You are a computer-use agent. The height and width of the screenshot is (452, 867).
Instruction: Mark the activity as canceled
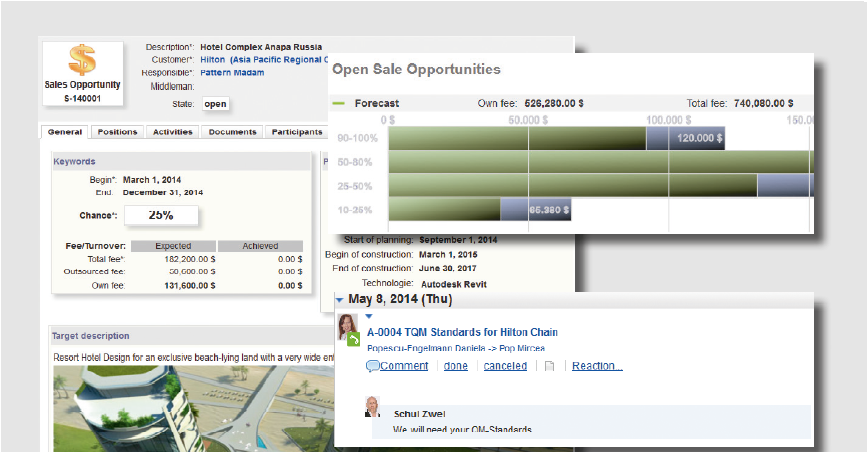pos(505,366)
